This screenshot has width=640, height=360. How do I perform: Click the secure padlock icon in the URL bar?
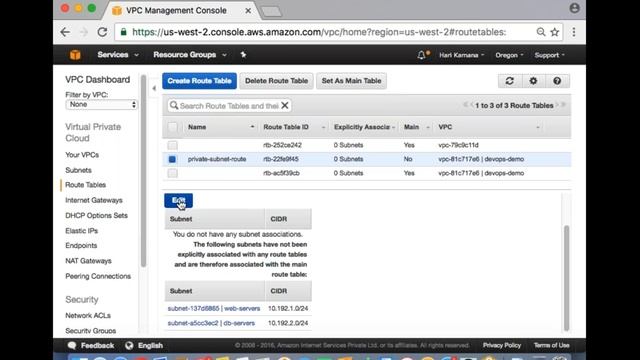[123, 32]
